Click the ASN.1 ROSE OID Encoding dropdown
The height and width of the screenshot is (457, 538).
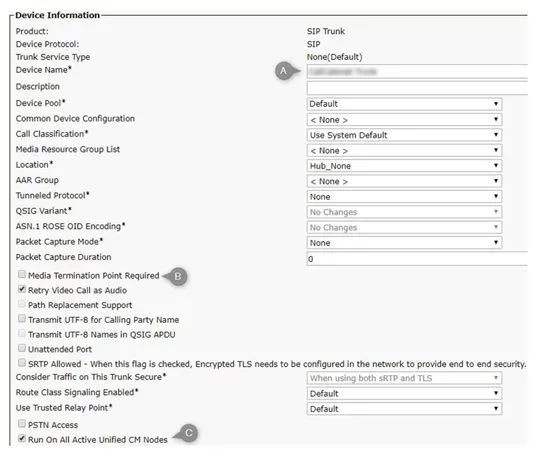(x=404, y=227)
